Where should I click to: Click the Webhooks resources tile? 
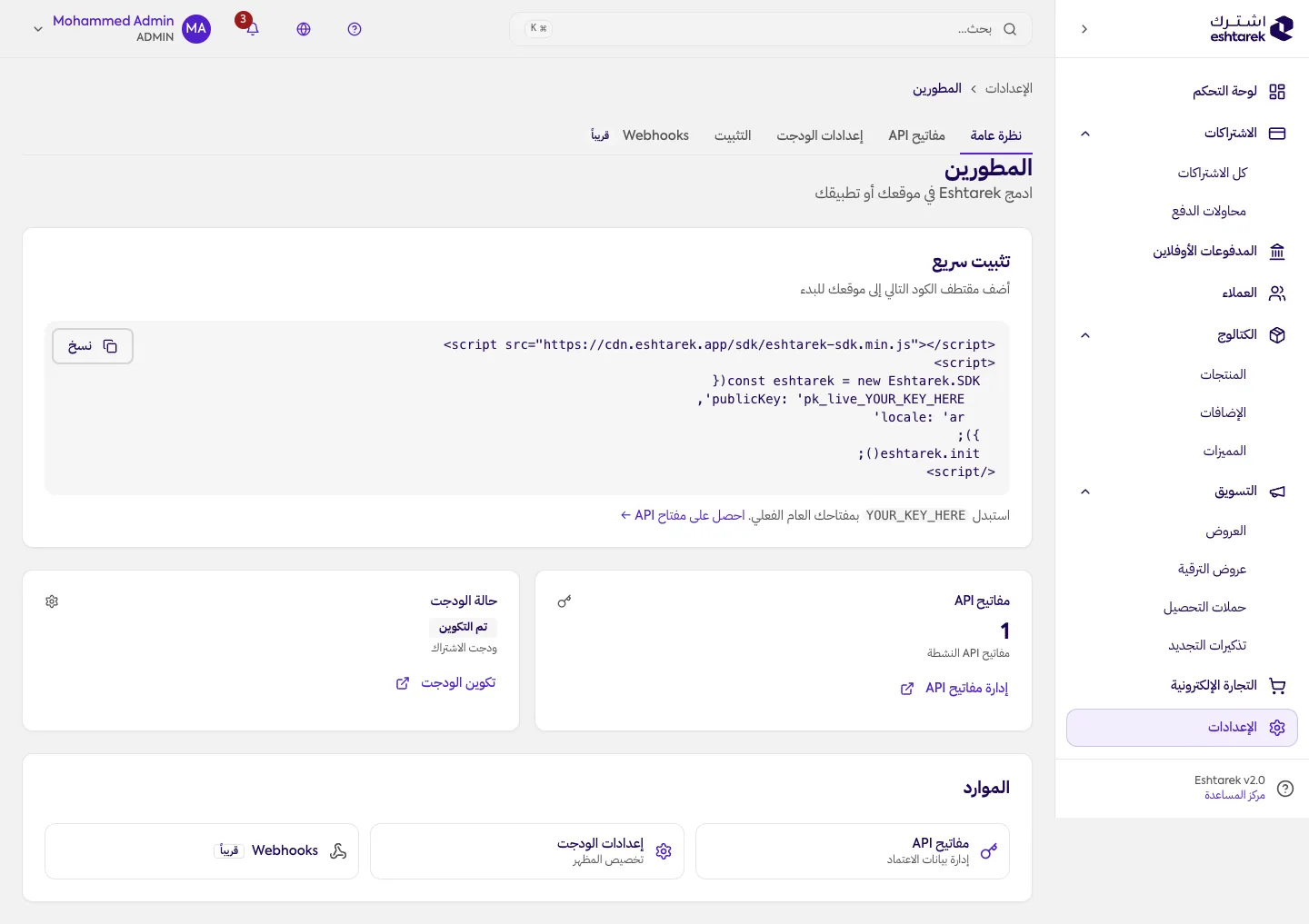point(202,851)
